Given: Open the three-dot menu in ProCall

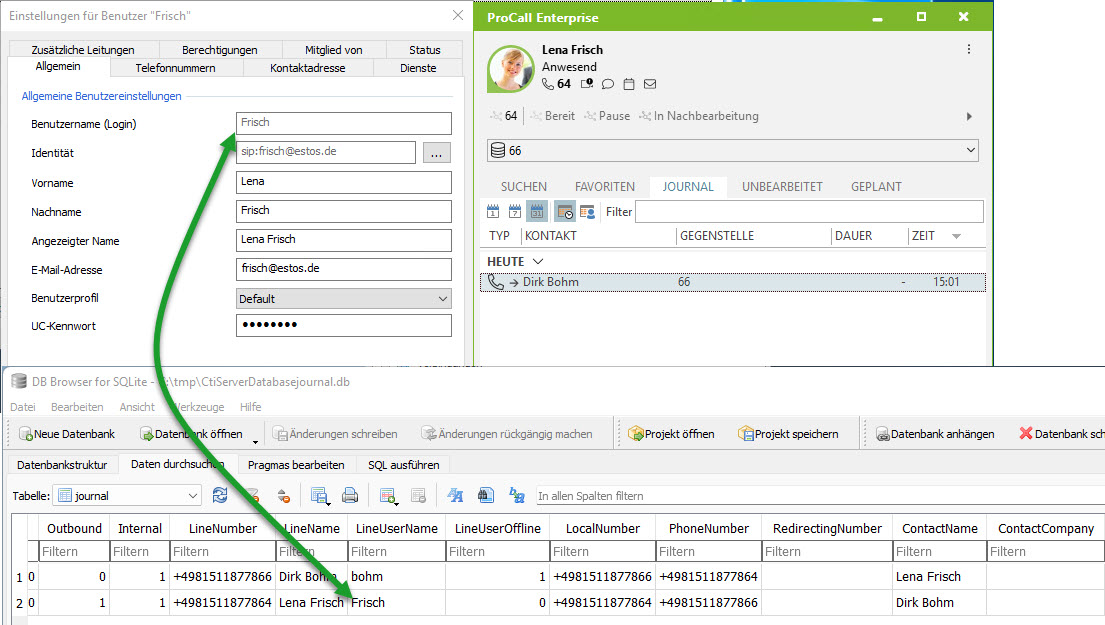Looking at the screenshot, I should tap(968, 50).
